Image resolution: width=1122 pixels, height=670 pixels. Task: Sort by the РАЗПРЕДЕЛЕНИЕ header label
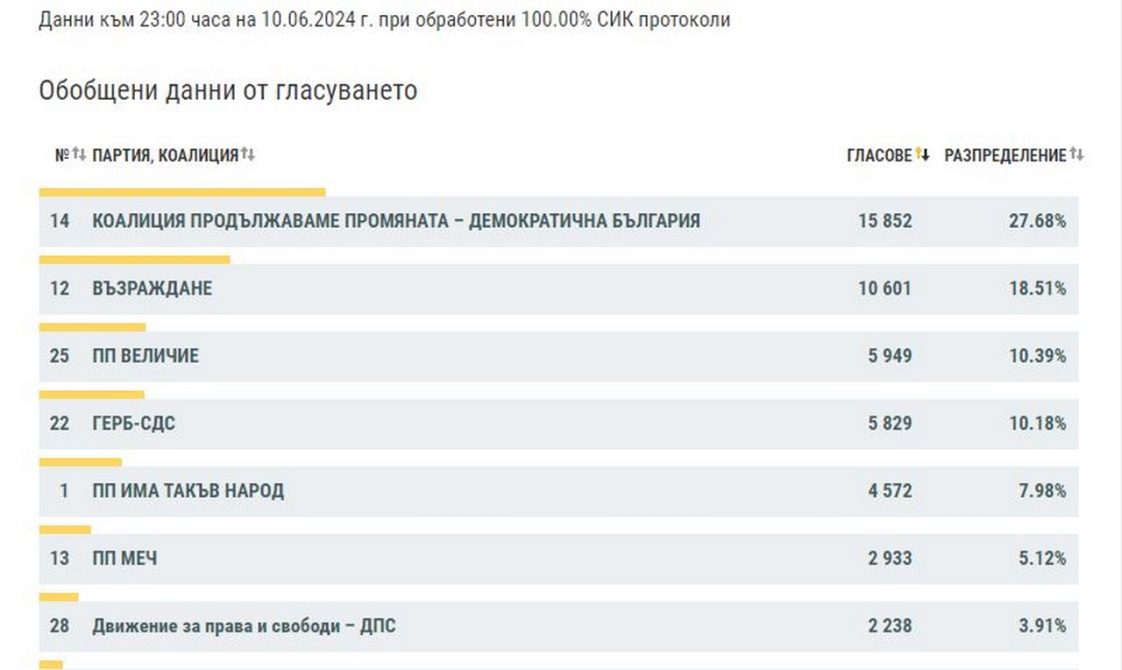[1005, 156]
